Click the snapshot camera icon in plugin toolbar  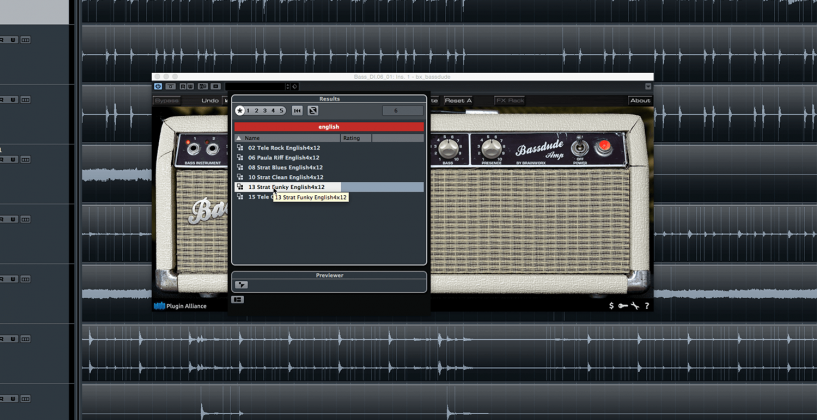coord(170,87)
